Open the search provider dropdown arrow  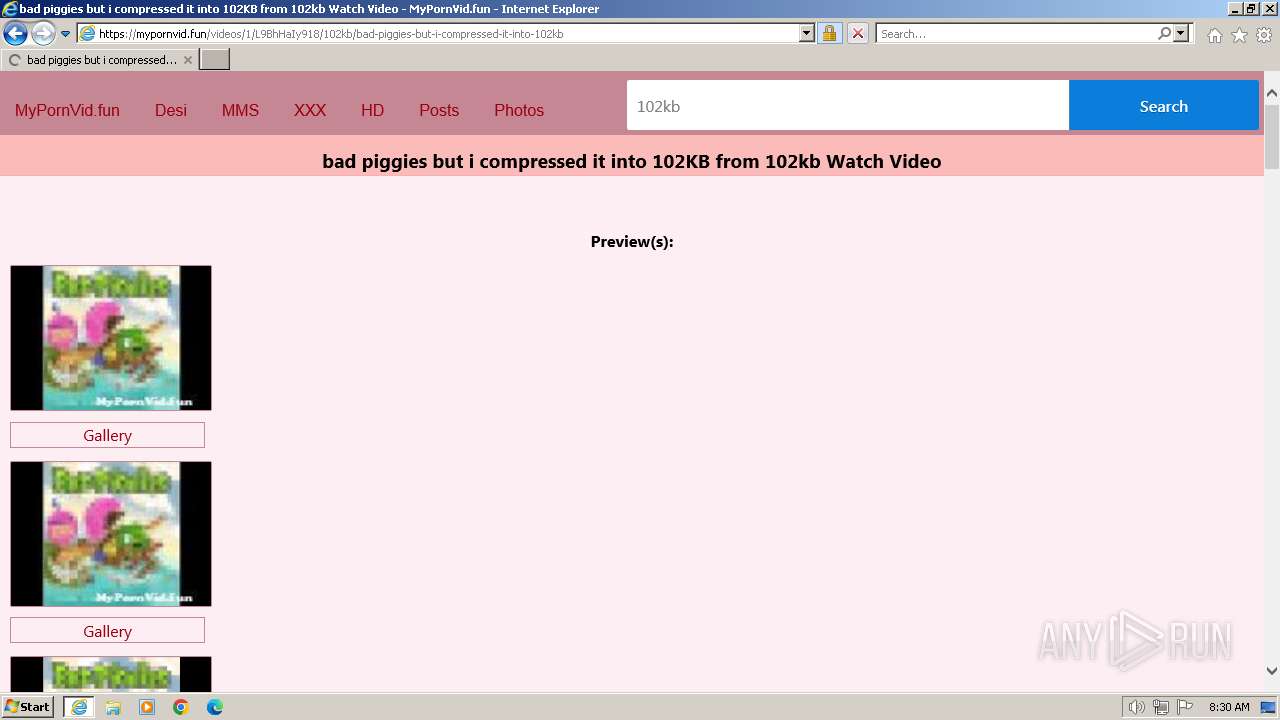pyautogui.click(x=1181, y=34)
